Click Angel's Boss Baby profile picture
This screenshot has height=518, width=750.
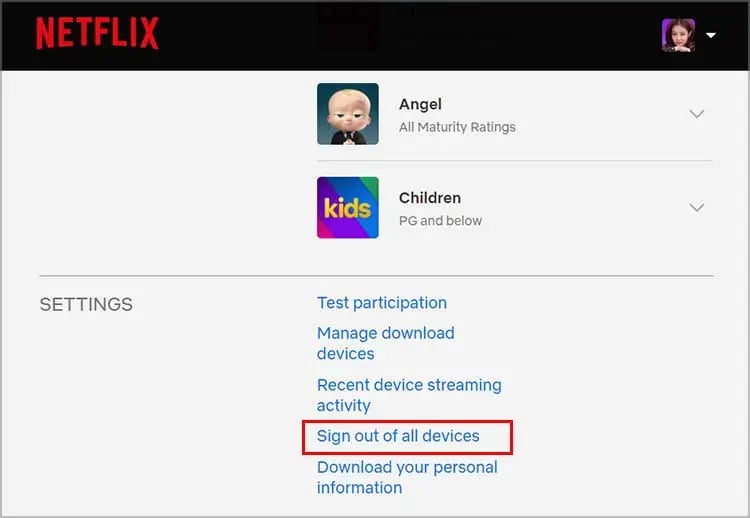(x=348, y=114)
